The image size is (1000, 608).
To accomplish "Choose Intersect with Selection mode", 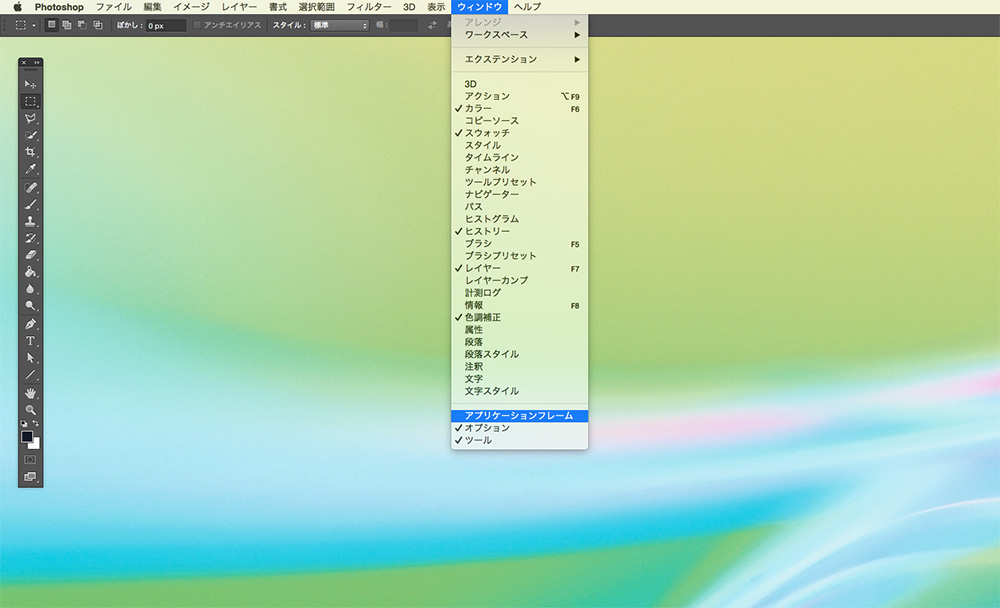I will click(x=98, y=25).
